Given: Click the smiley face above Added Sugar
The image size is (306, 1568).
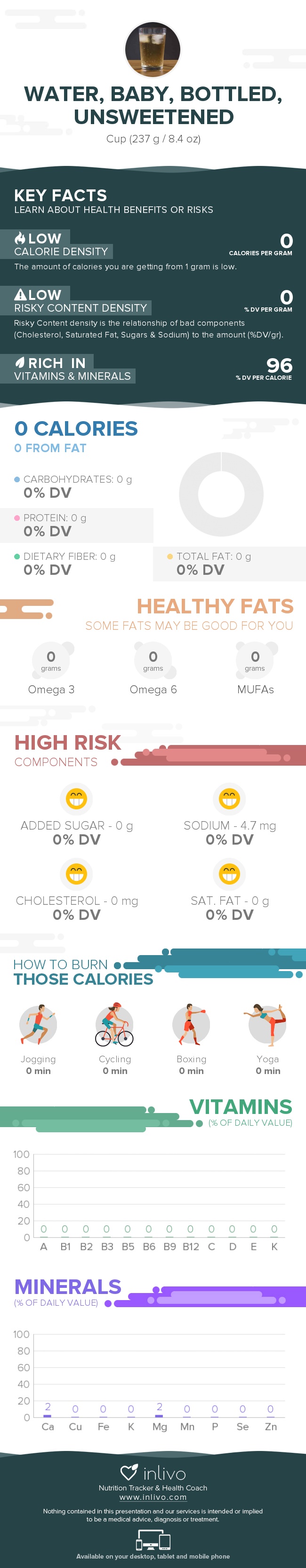Looking at the screenshot, I should 76,798.
